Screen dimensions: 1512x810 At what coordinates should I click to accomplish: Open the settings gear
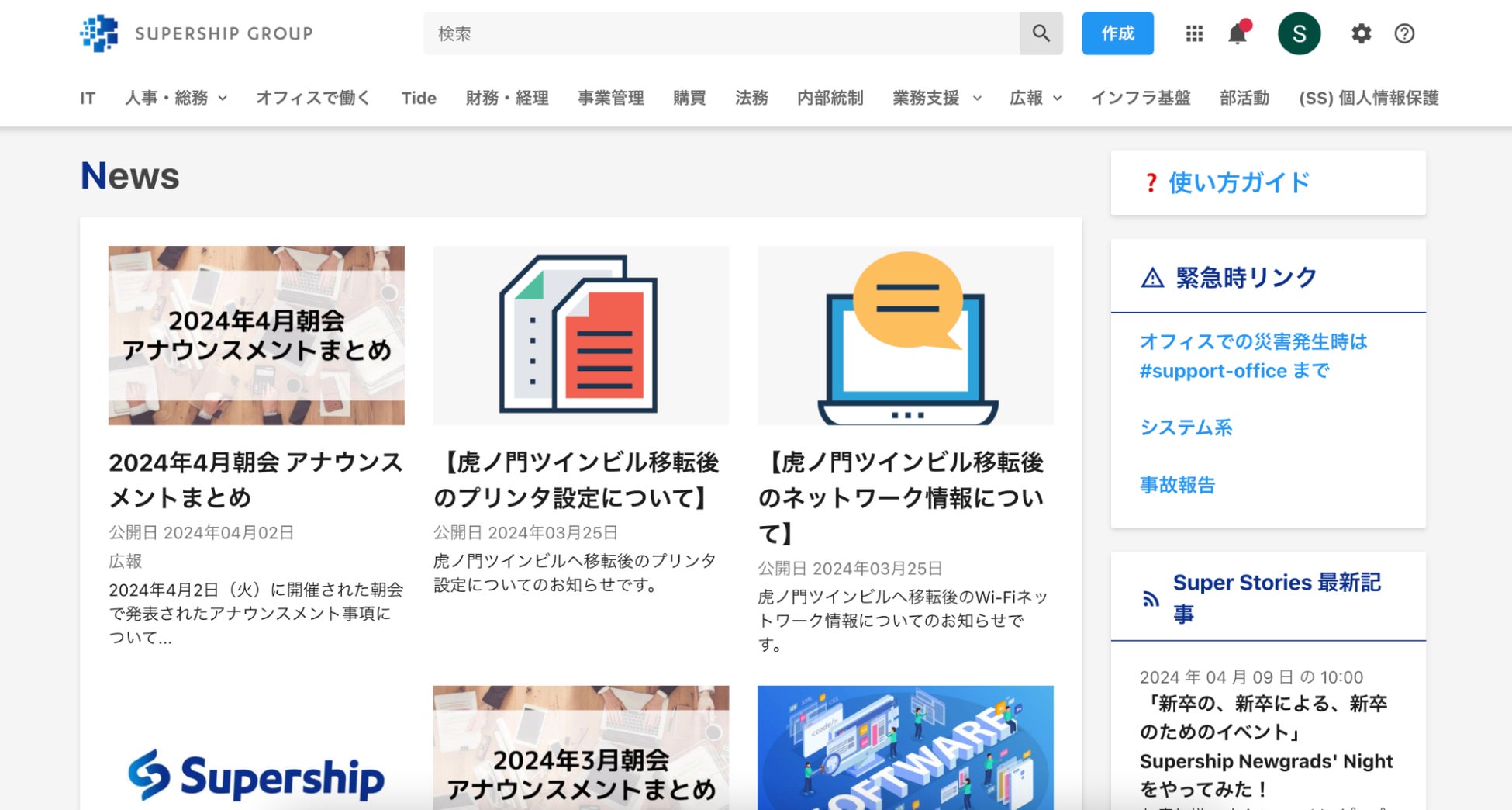[x=1361, y=33]
